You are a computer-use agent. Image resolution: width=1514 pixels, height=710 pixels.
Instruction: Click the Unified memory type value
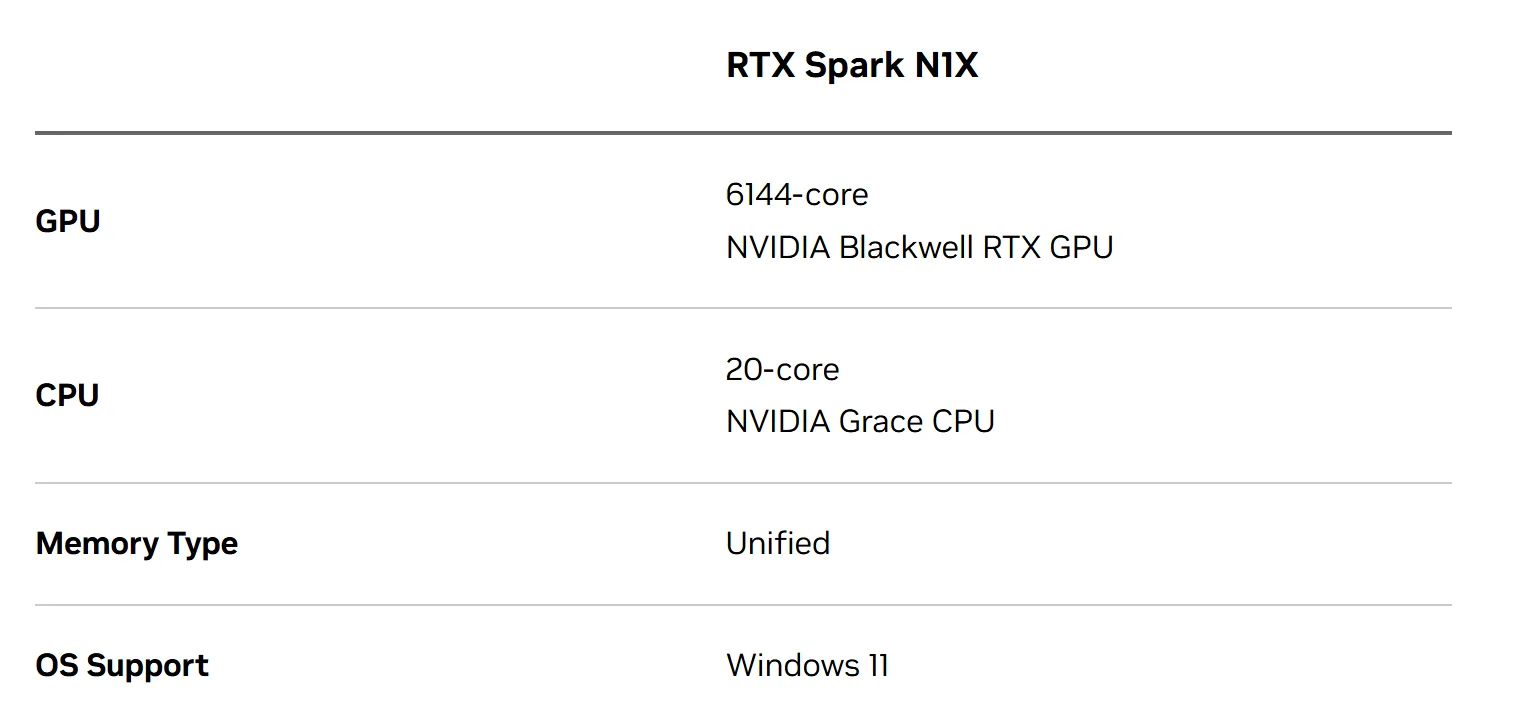[x=778, y=543]
